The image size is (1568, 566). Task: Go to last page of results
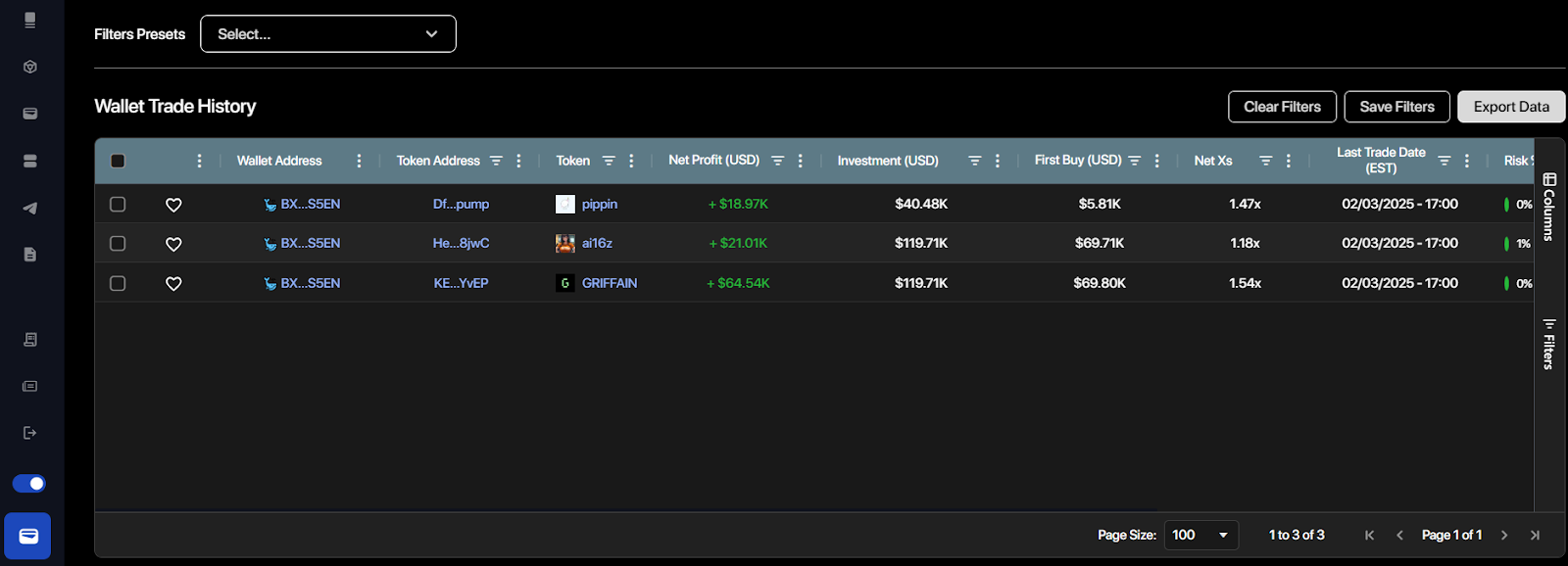tap(1535, 535)
